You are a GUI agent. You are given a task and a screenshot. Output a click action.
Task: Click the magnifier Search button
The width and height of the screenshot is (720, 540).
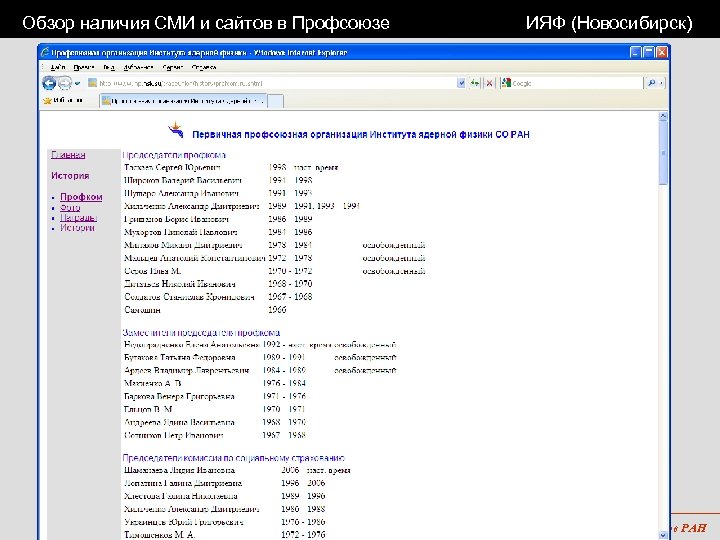coord(651,83)
